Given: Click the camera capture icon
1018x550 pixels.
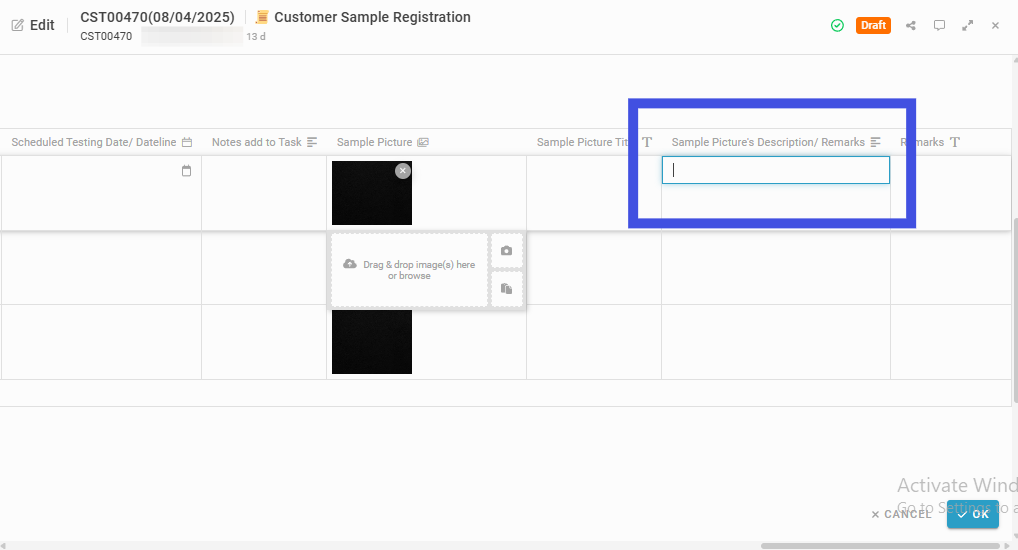Looking at the screenshot, I should (x=506, y=251).
